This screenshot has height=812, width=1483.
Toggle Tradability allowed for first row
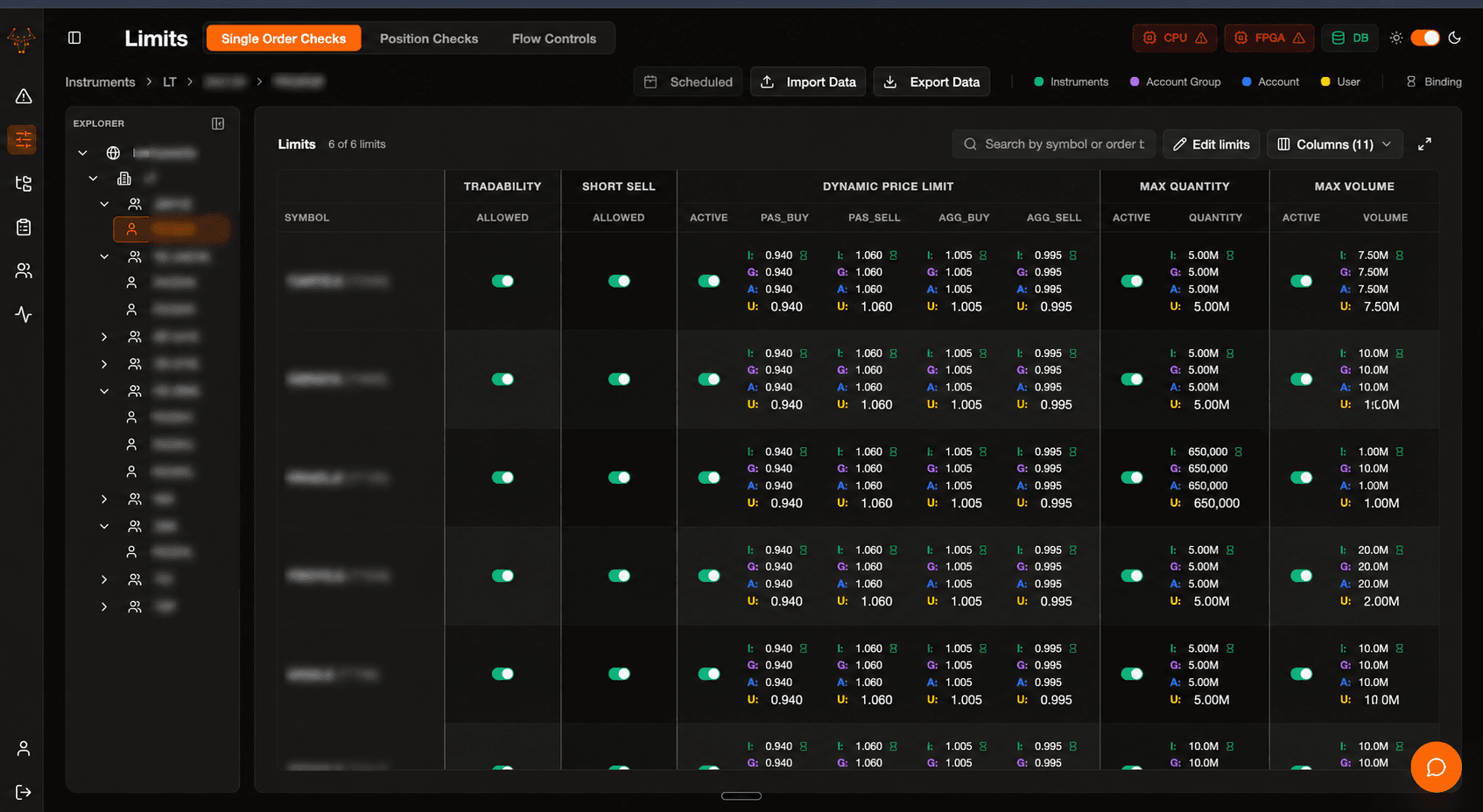point(503,281)
